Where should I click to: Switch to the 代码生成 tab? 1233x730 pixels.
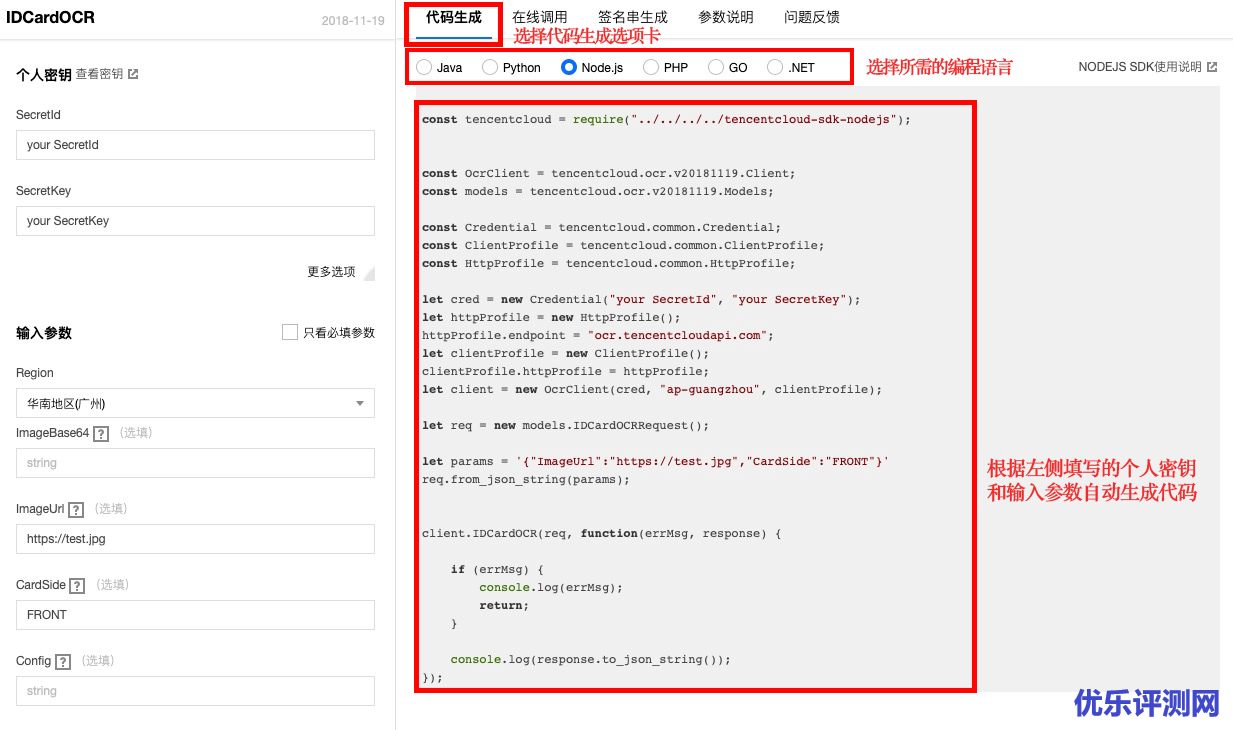[x=454, y=17]
